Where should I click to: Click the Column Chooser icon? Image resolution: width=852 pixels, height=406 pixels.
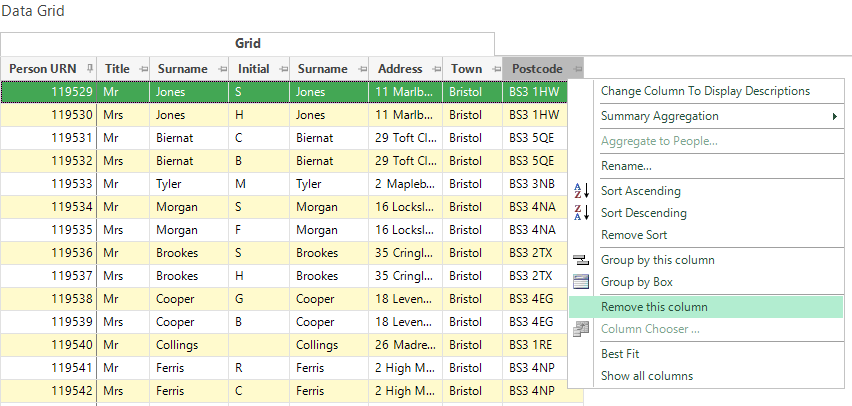coord(581,329)
